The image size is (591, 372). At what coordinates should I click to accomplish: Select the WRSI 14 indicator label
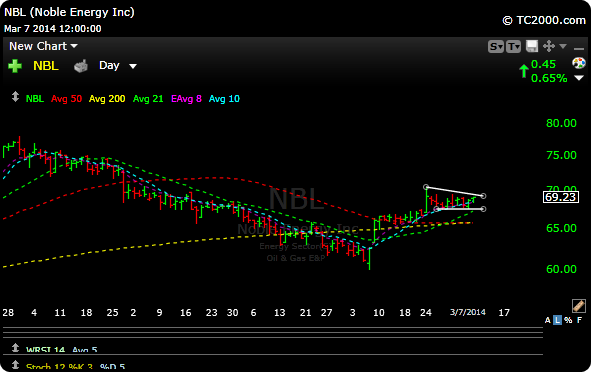tap(46, 350)
